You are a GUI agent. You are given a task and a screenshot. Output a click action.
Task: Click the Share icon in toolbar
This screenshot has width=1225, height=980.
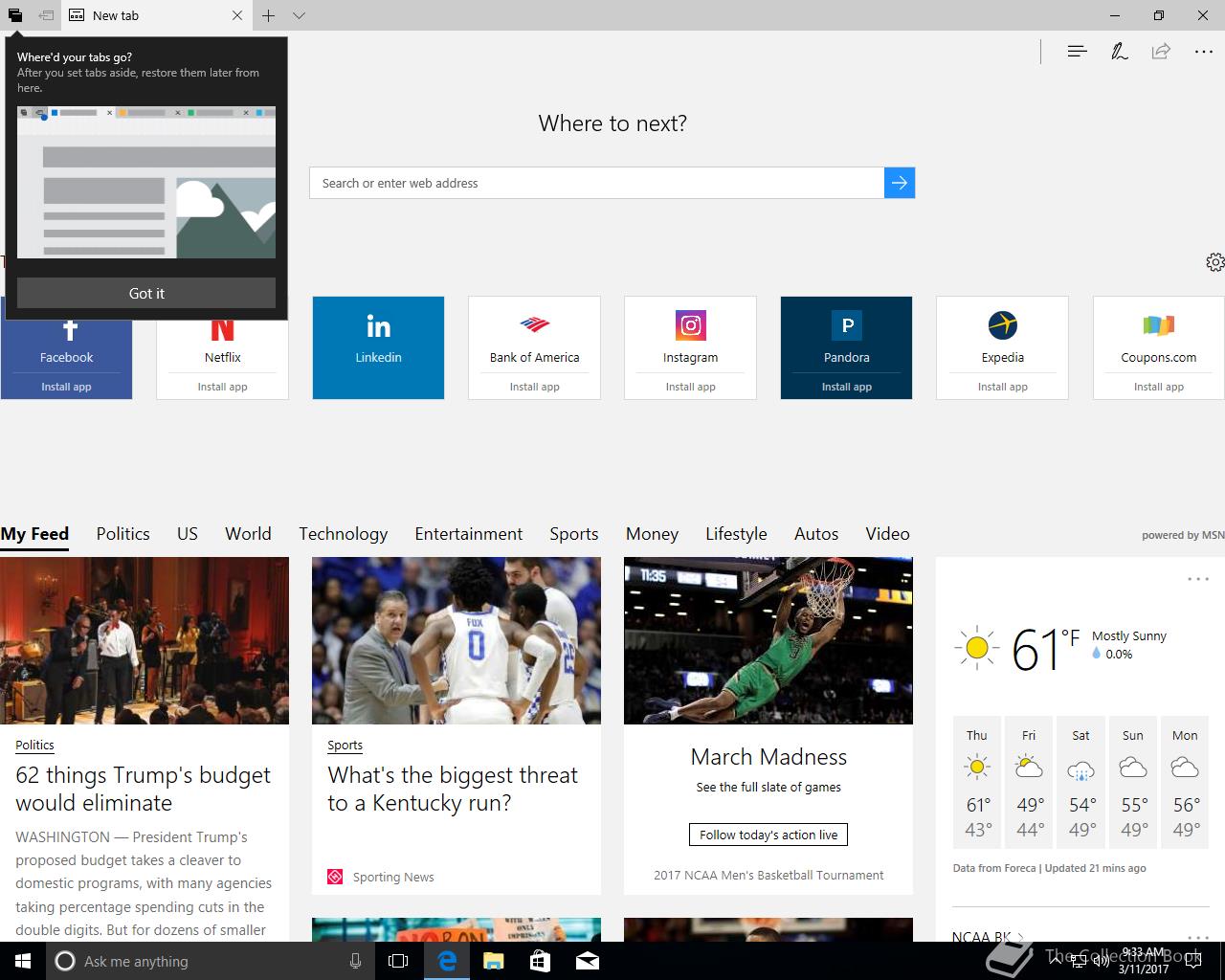click(x=1161, y=51)
